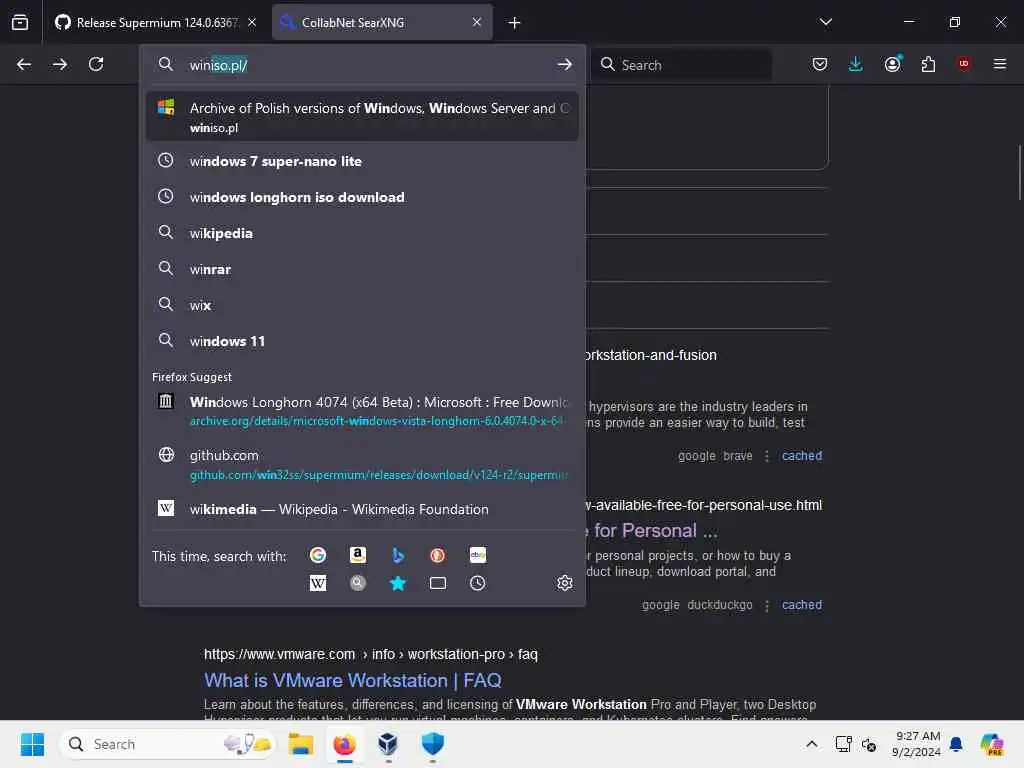Search in Bookmarks via star icon
The height and width of the screenshot is (768, 1024).
(398, 583)
